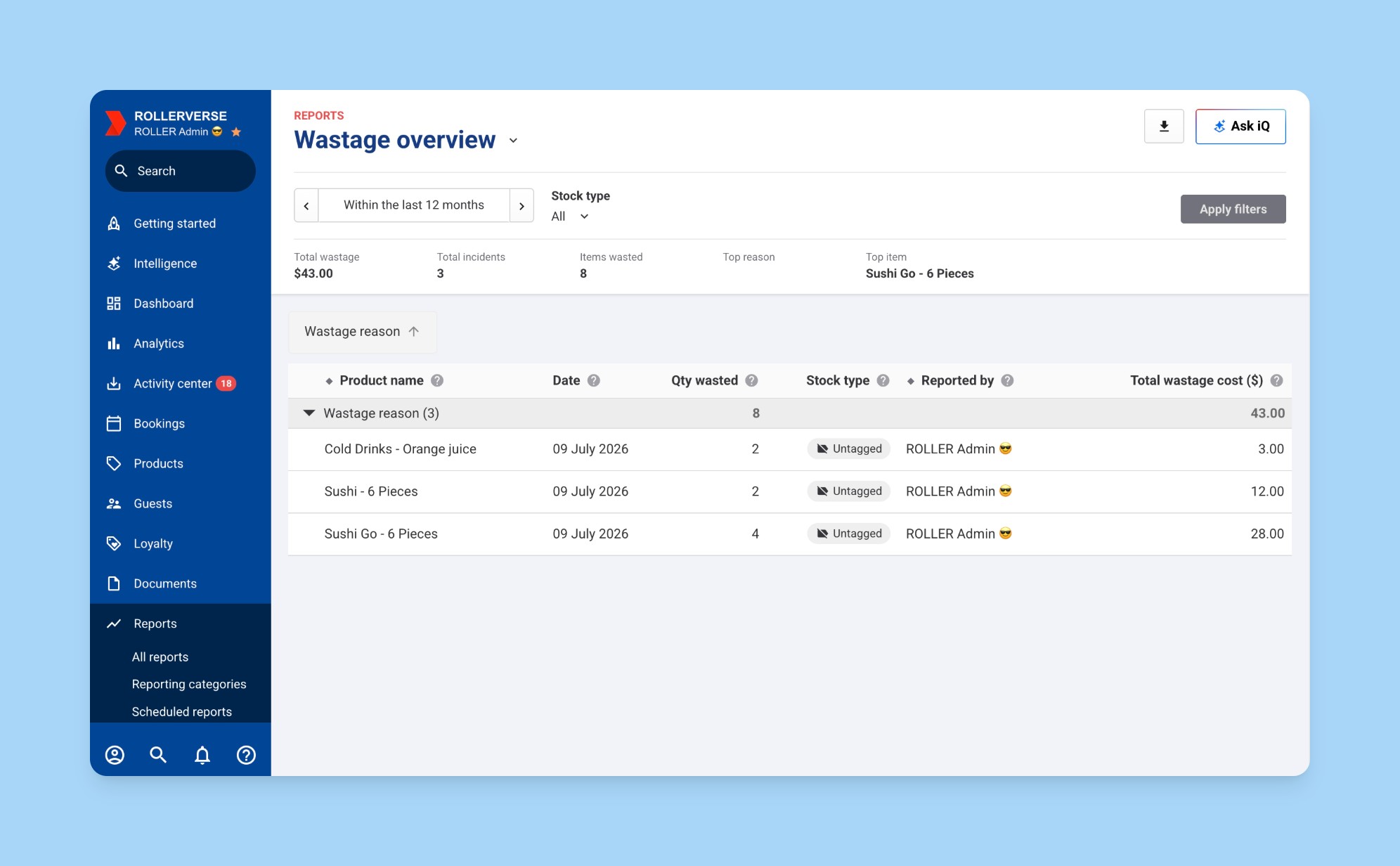Click the Reports trend line icon
This screenshot has height=866, width=1400.
114,624
